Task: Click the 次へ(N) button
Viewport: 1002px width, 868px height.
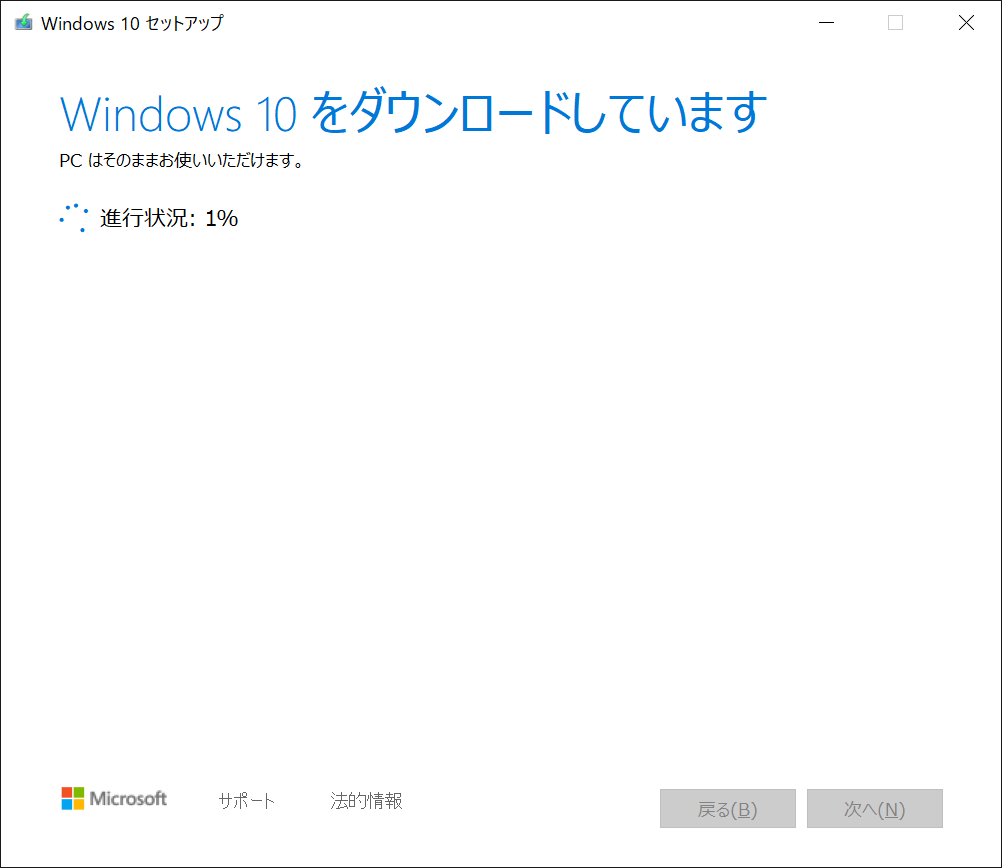Action: click(874, 809)
